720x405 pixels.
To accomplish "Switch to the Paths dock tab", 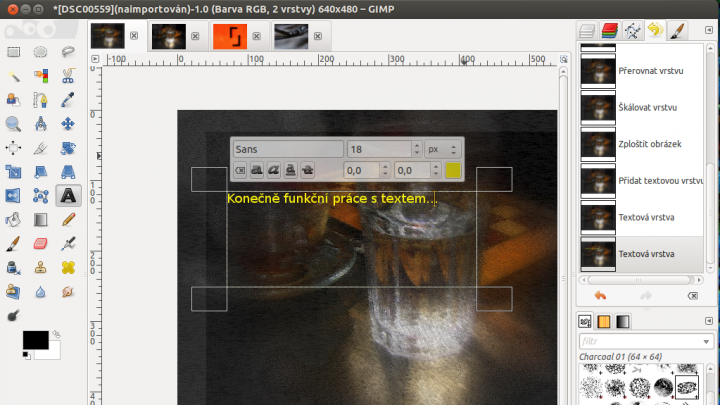I will pos(632,31).
